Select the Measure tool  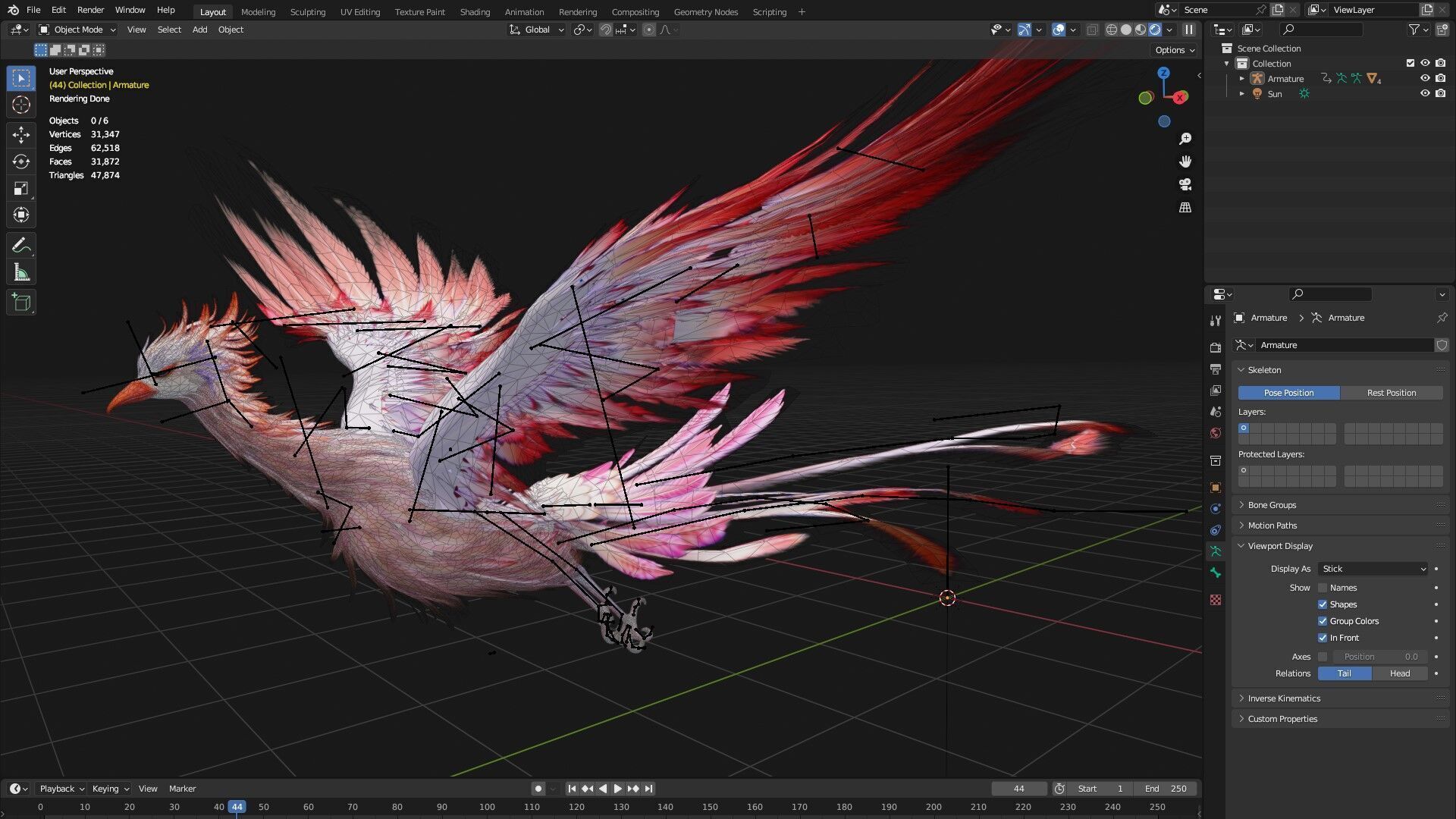tap(21, 272)
